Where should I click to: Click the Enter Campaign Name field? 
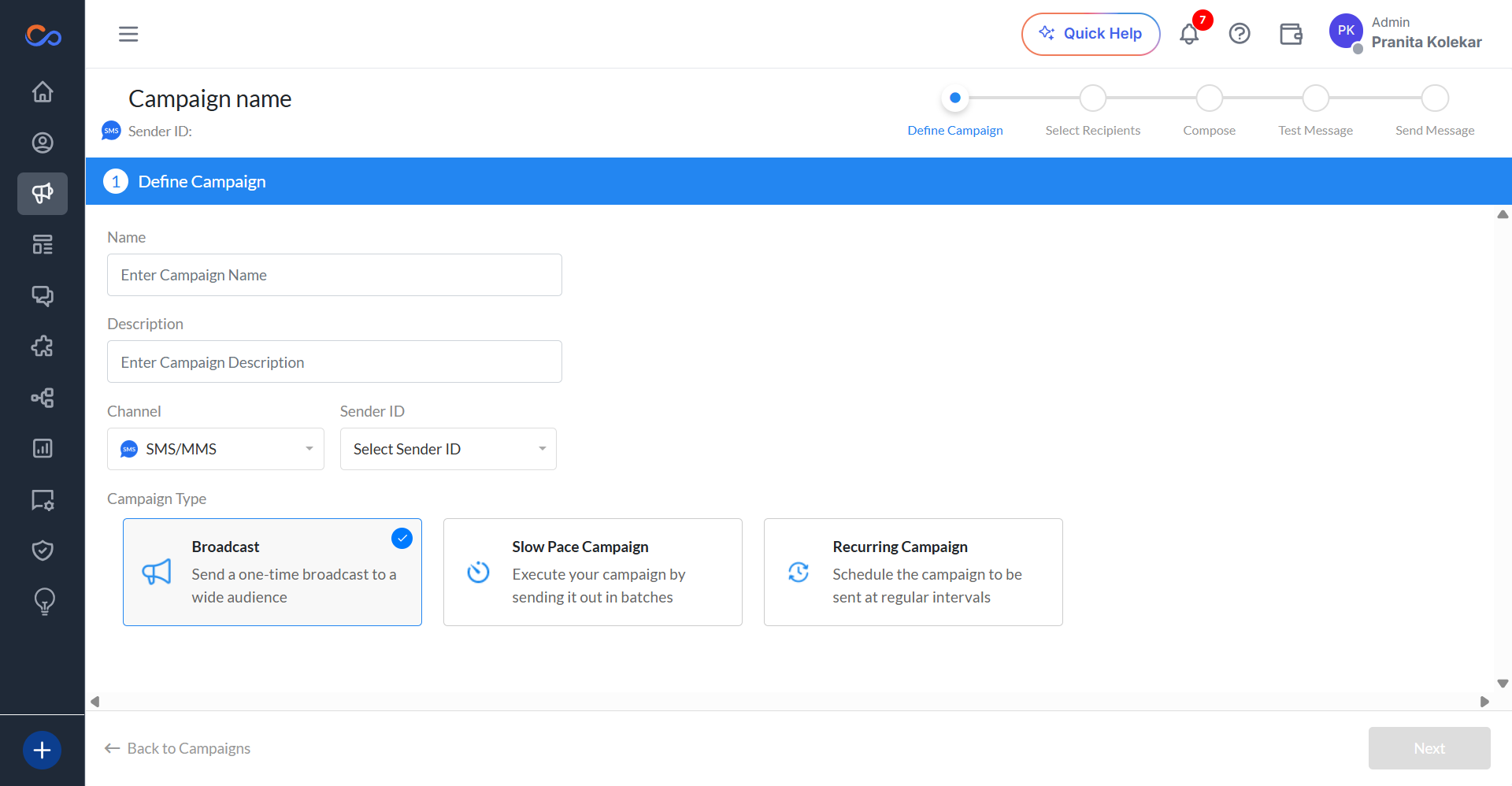(x=335, y=275)
